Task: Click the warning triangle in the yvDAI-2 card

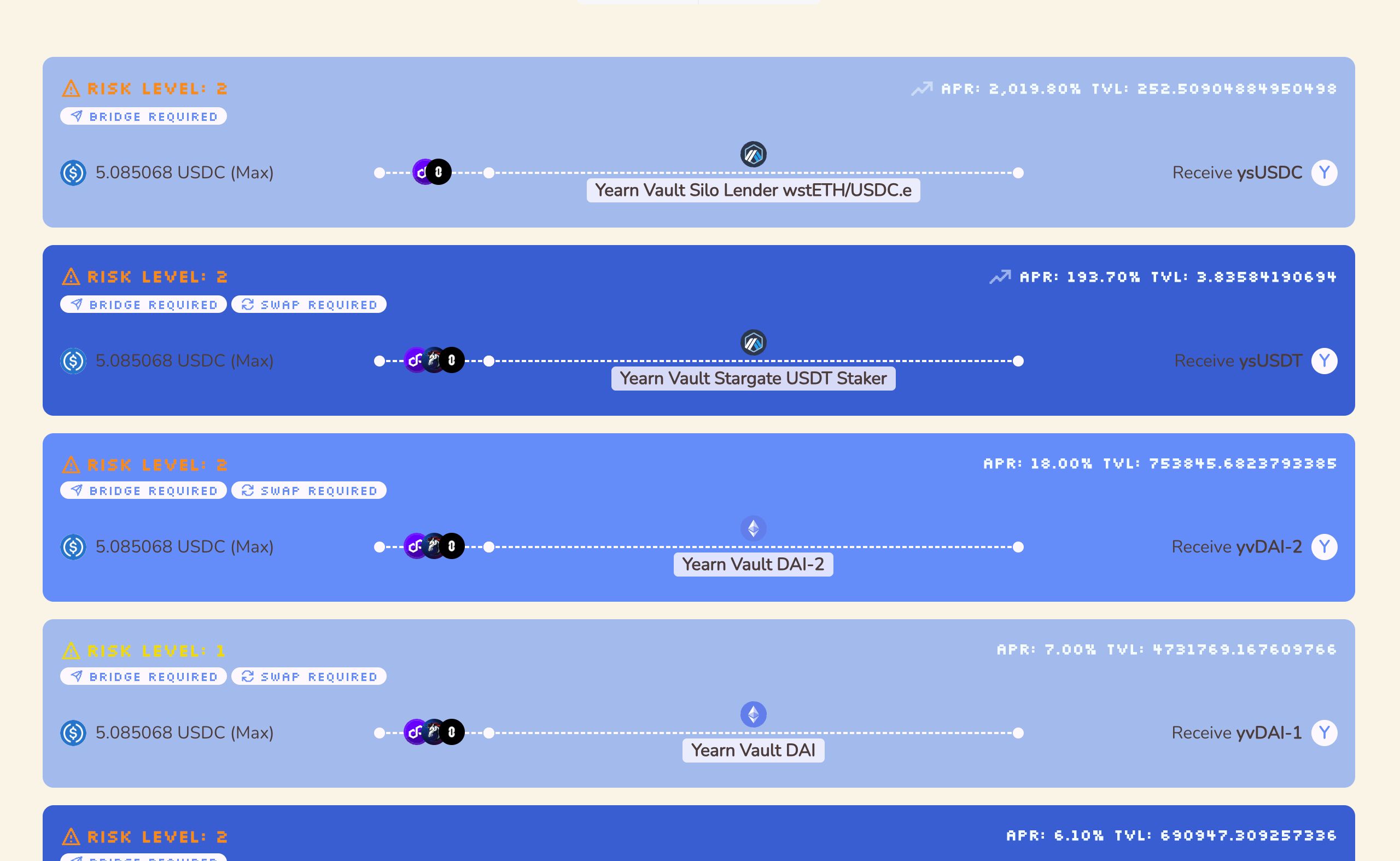Action: (x=71, y=464)
